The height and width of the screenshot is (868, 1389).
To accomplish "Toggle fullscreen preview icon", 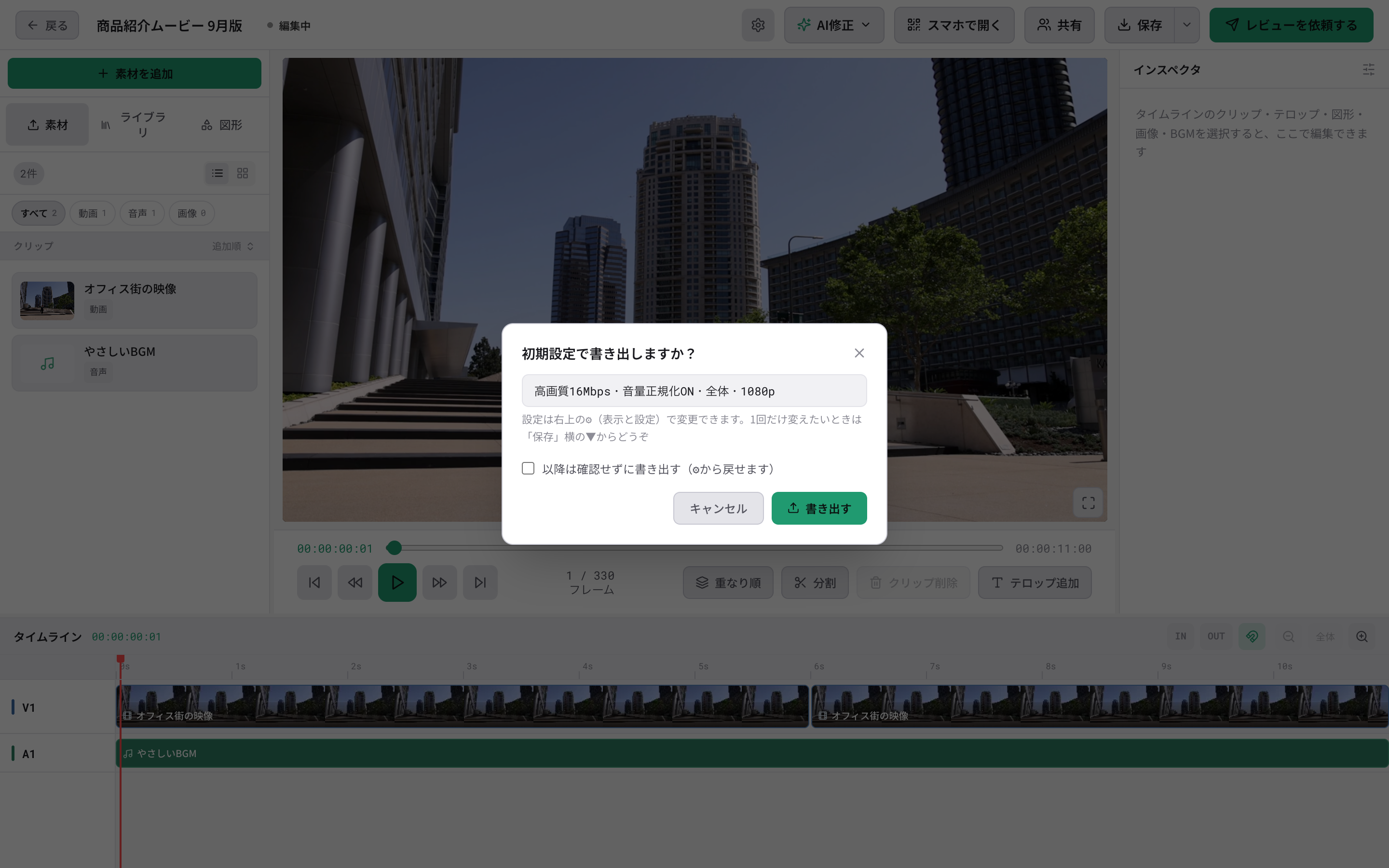I will [1088, 503].
